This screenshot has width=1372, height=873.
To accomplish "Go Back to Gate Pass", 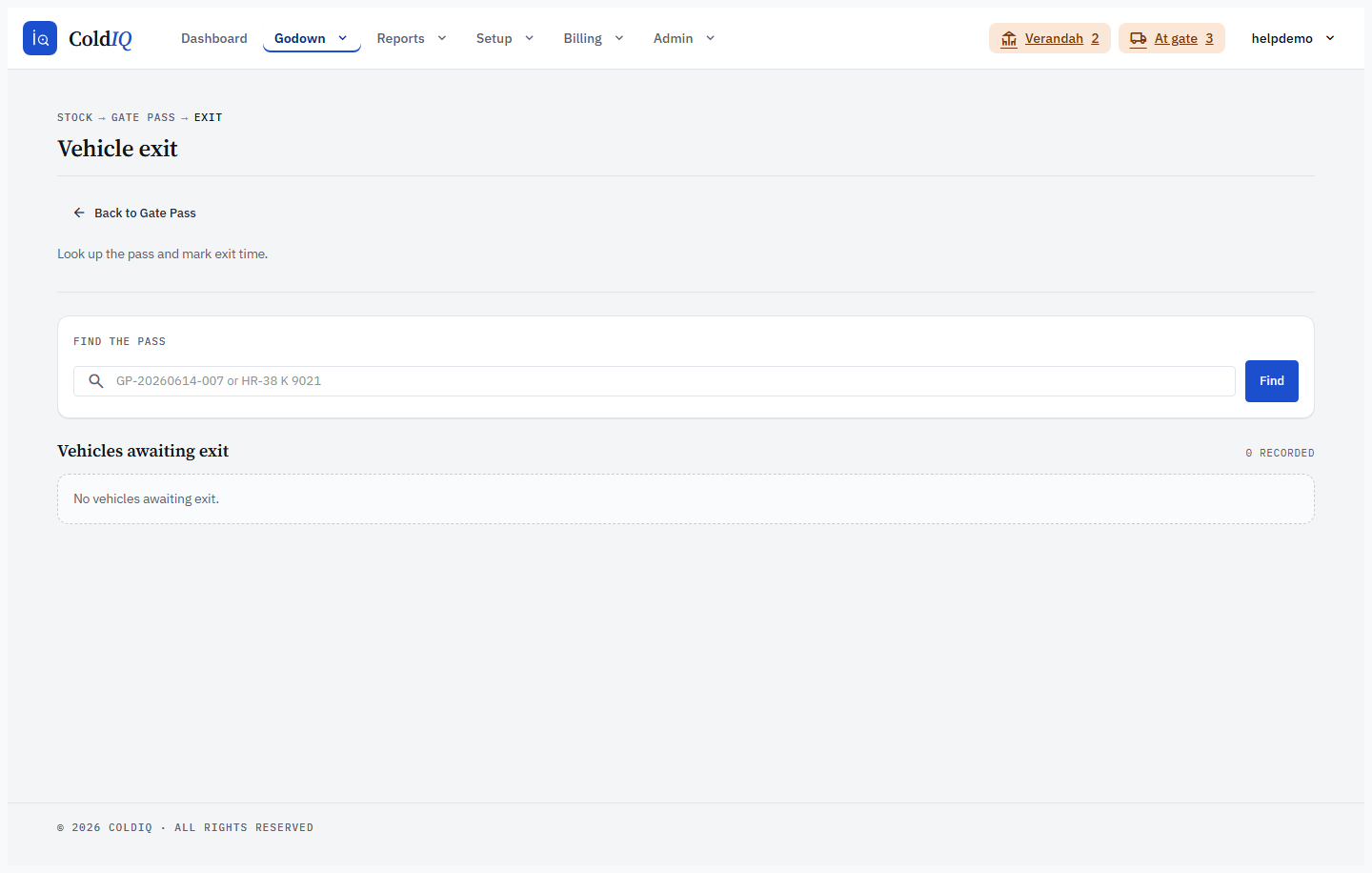I will (134, 213).
